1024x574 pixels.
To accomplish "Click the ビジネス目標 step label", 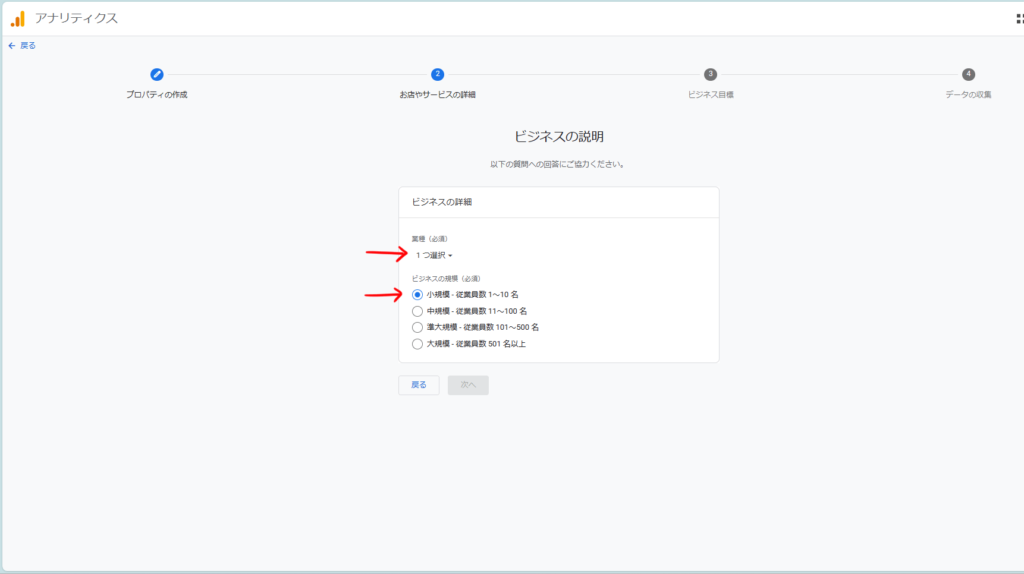I will [x=710, y=95].
